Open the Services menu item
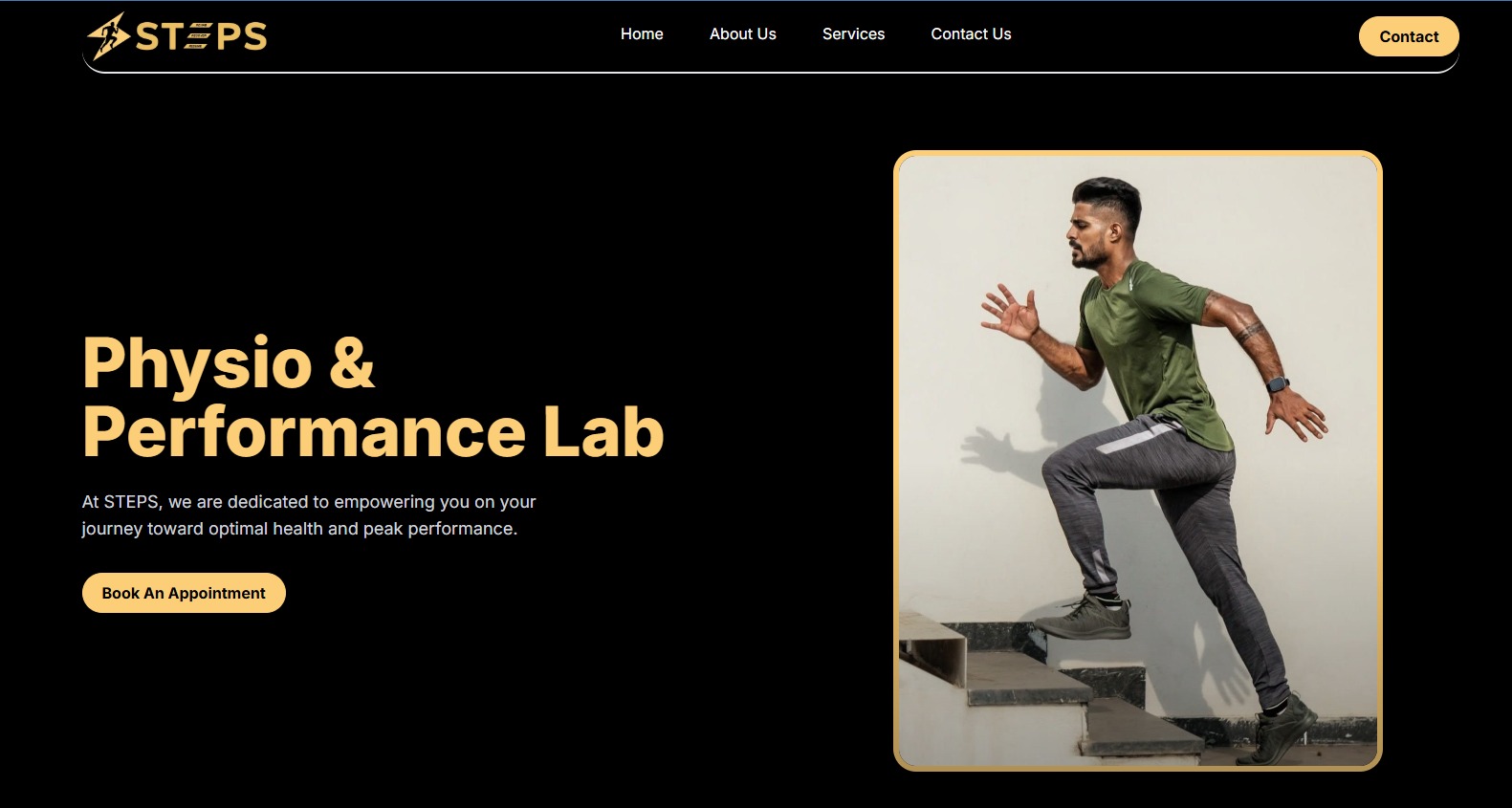Screen dimensions: 1512x808 coord(853,34)
